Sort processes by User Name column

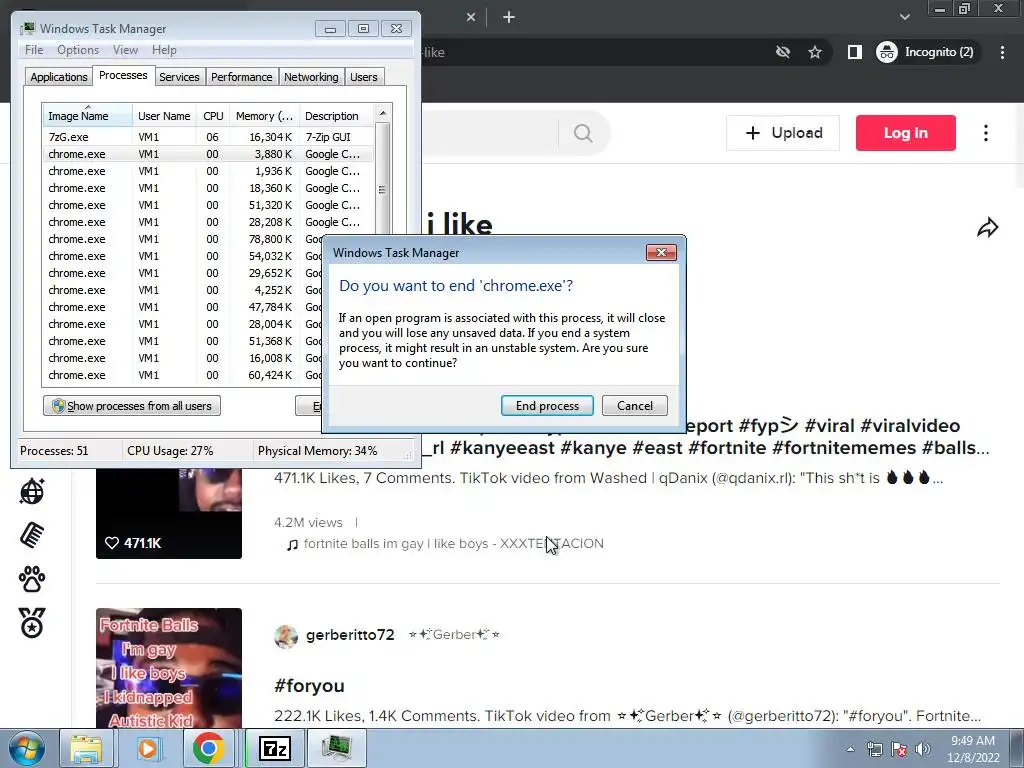click(x=164, y=116)
